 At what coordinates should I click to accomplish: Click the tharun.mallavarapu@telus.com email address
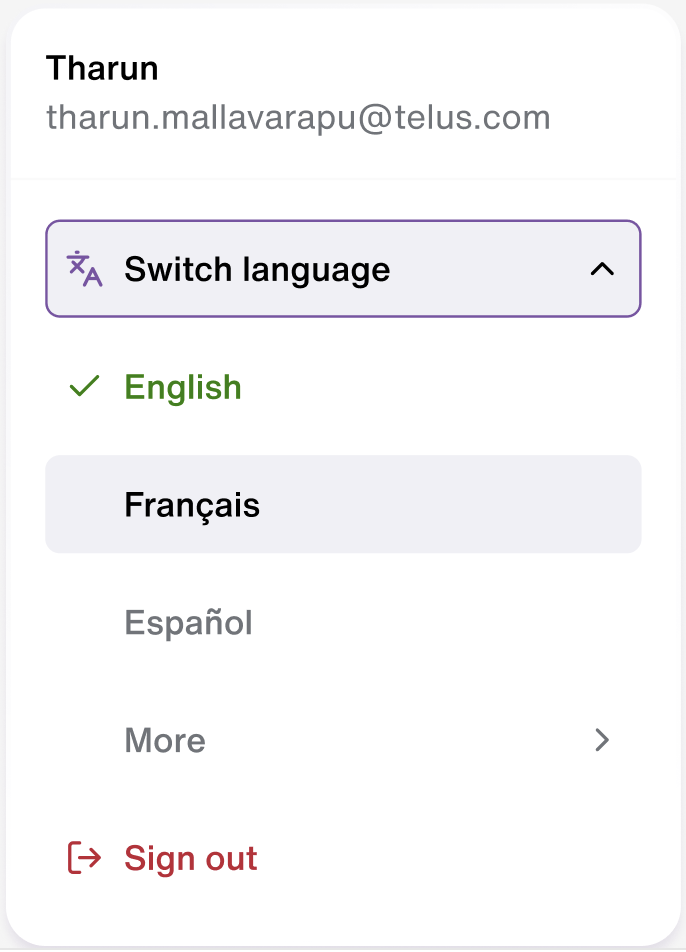[298, 117]
